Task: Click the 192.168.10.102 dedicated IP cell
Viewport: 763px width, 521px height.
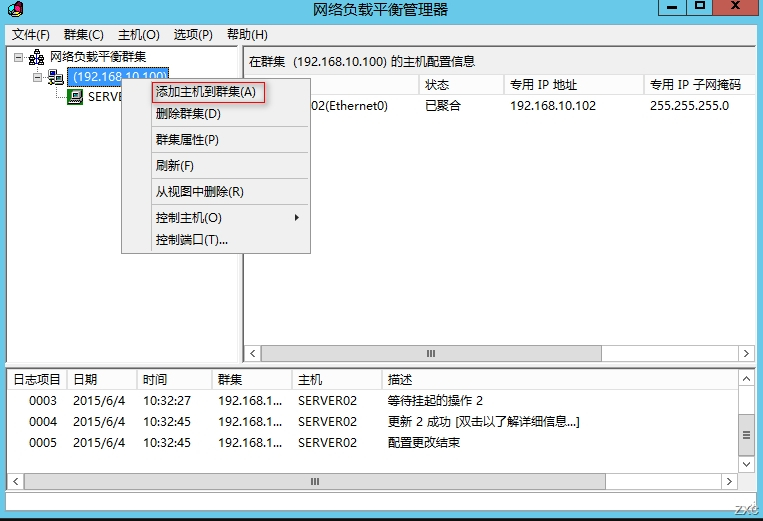Action: click(x=553, y=106)
